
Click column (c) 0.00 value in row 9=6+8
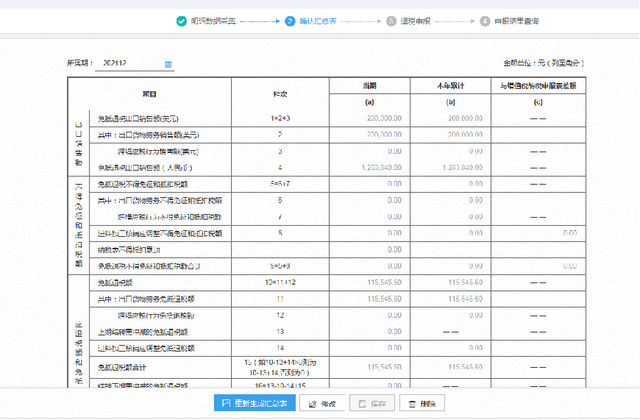570,266
